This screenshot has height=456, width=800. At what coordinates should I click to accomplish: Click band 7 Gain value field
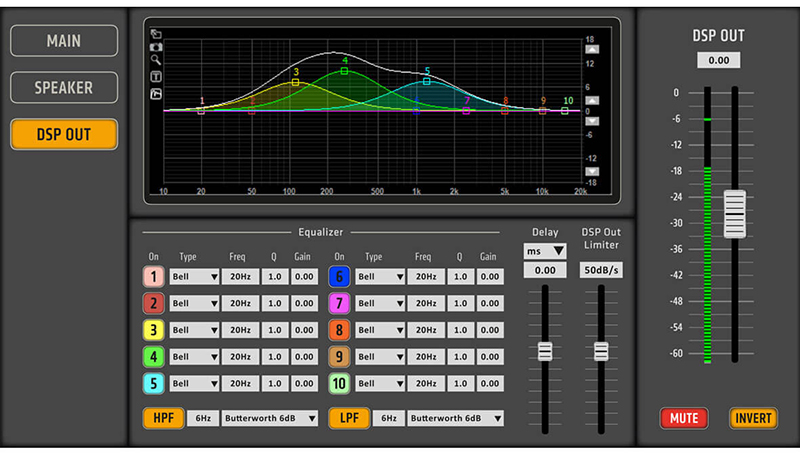tap(490, 303)
